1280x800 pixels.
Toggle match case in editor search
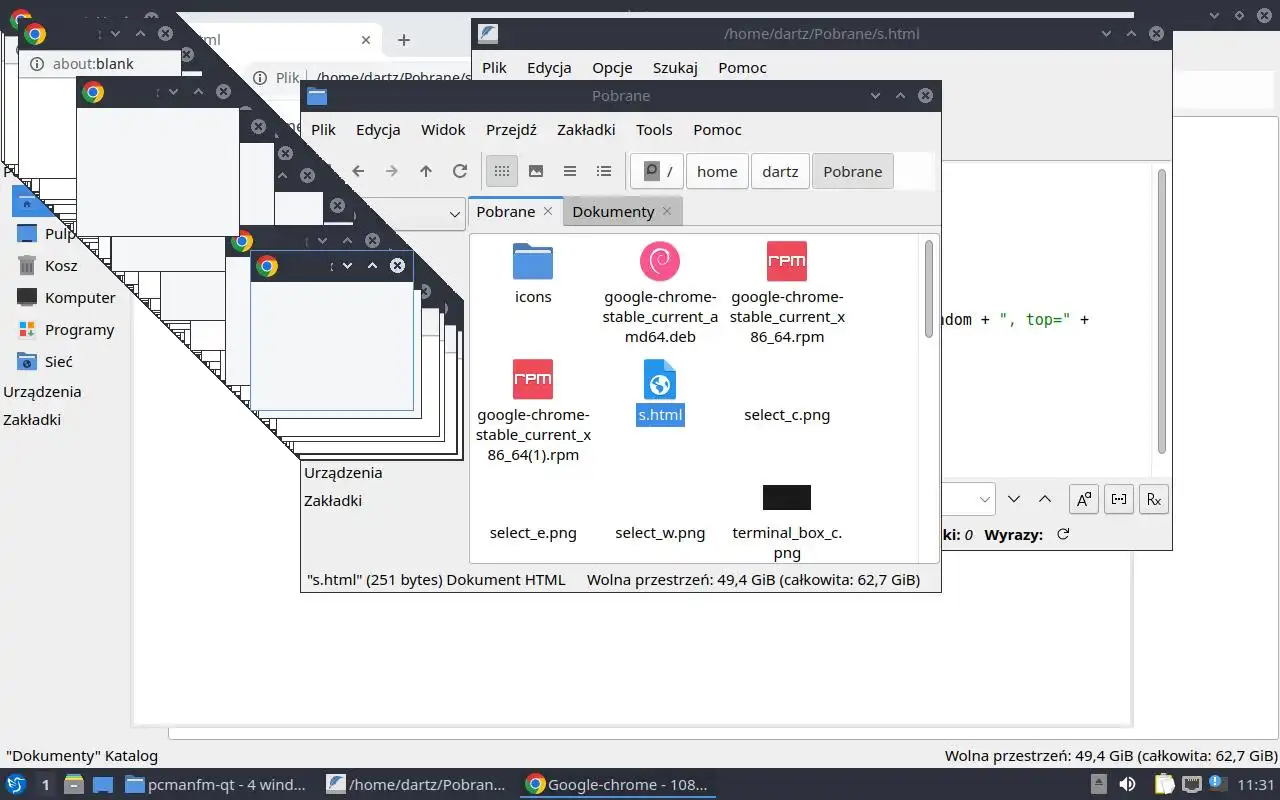tap(1084, 499)
